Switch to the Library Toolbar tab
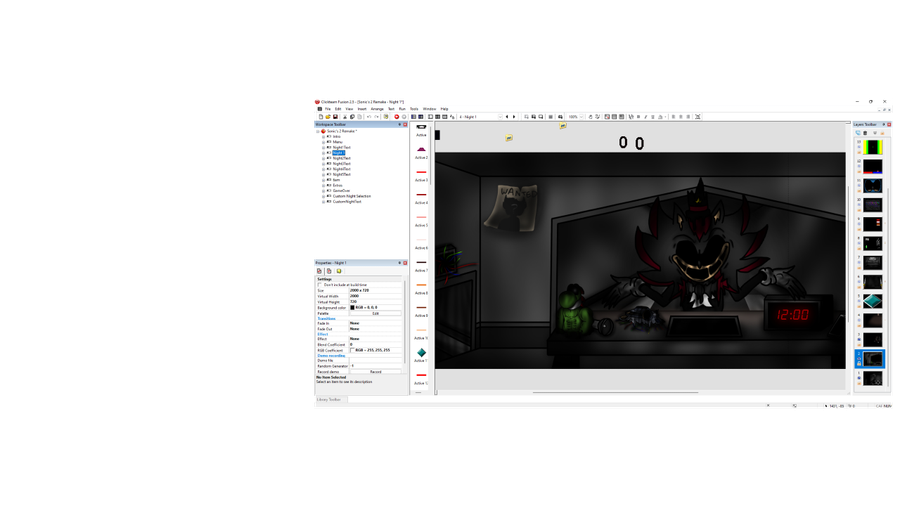Image resolution: width=900 pixels, height=506 pixels. (x=329, y=399)
